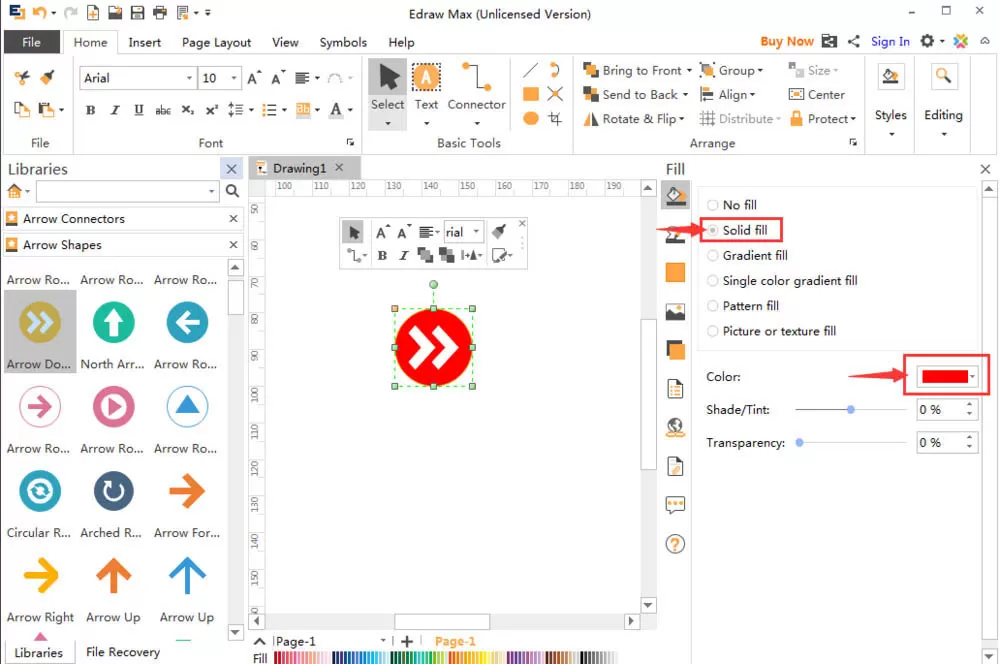1000x664 pixels.
Task: Apply subscript formatting
Action: point(187,110)
